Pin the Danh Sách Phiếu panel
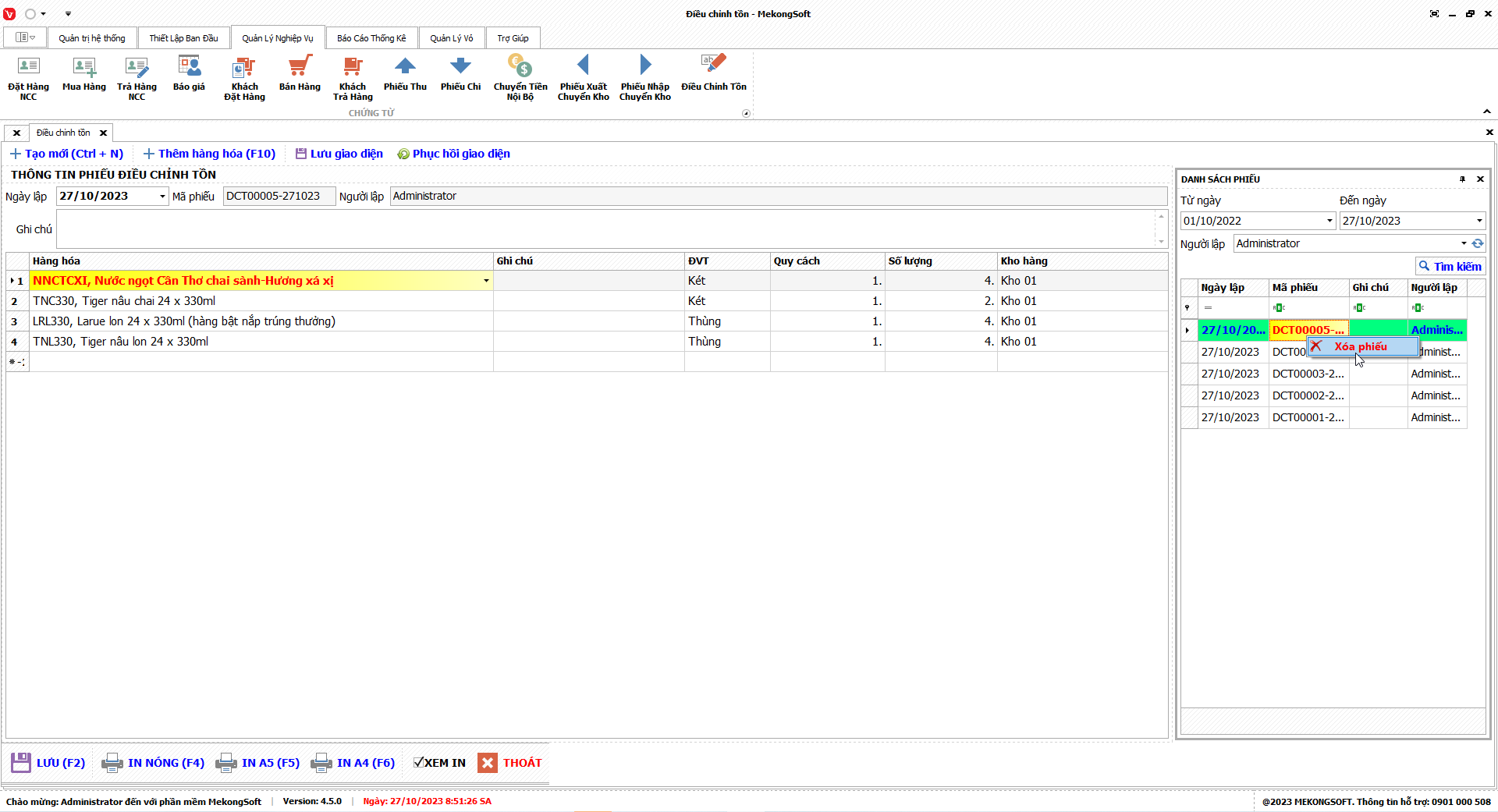 (x=1462, y=179)
